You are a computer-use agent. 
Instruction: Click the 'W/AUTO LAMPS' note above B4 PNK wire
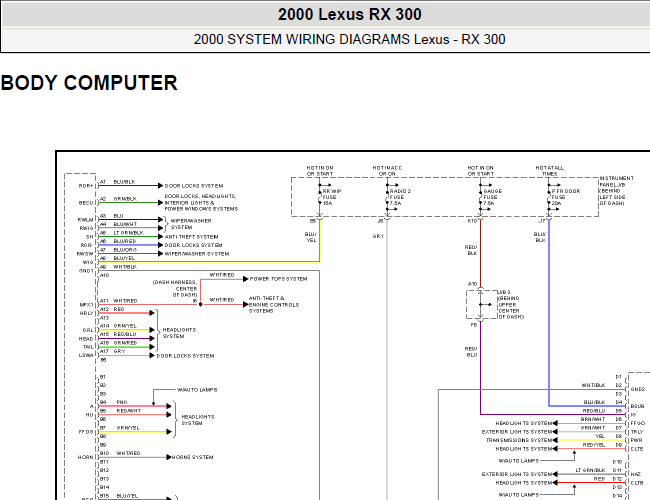(197, 390)
